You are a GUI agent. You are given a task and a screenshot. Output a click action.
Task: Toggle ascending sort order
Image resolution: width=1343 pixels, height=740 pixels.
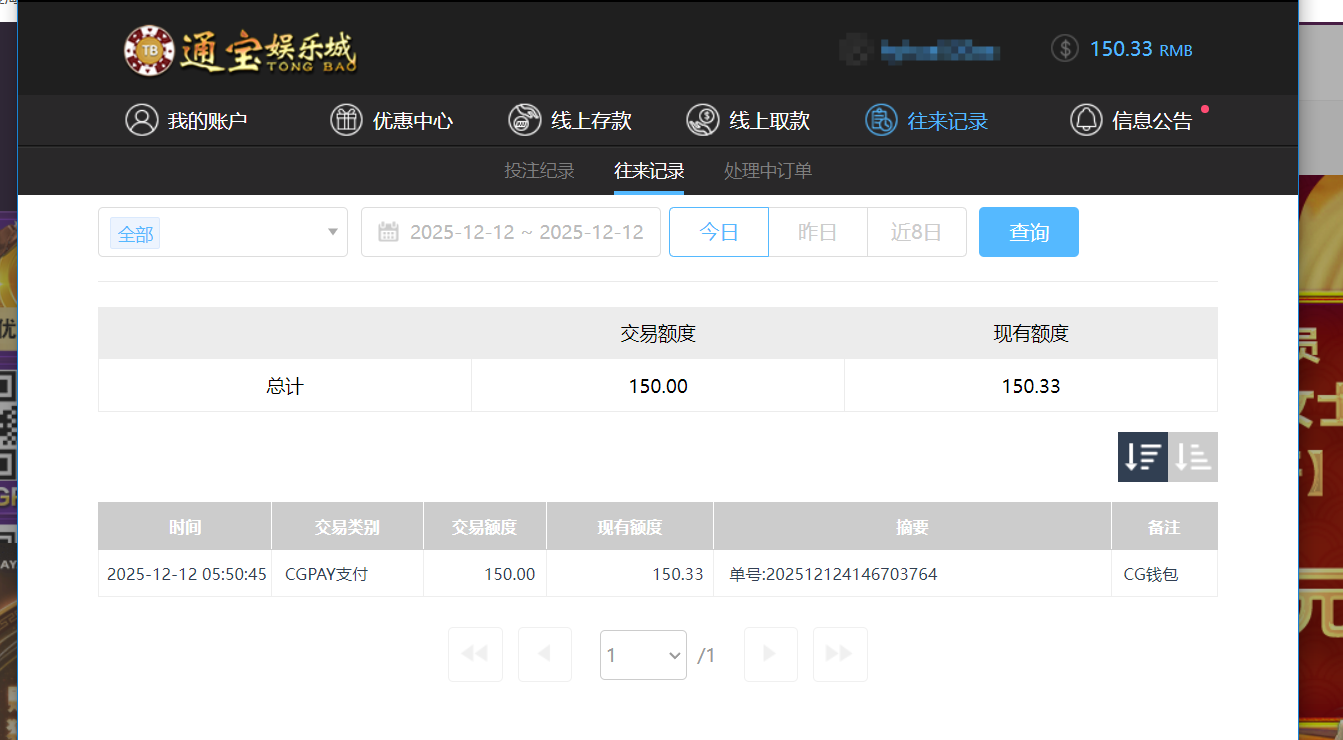pos(1192,456)
